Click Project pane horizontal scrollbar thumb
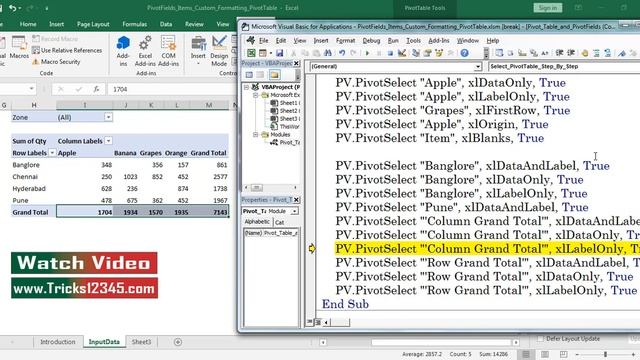This screenshot has width=640, height=360. pyautogui.click(x=257, y=188)
